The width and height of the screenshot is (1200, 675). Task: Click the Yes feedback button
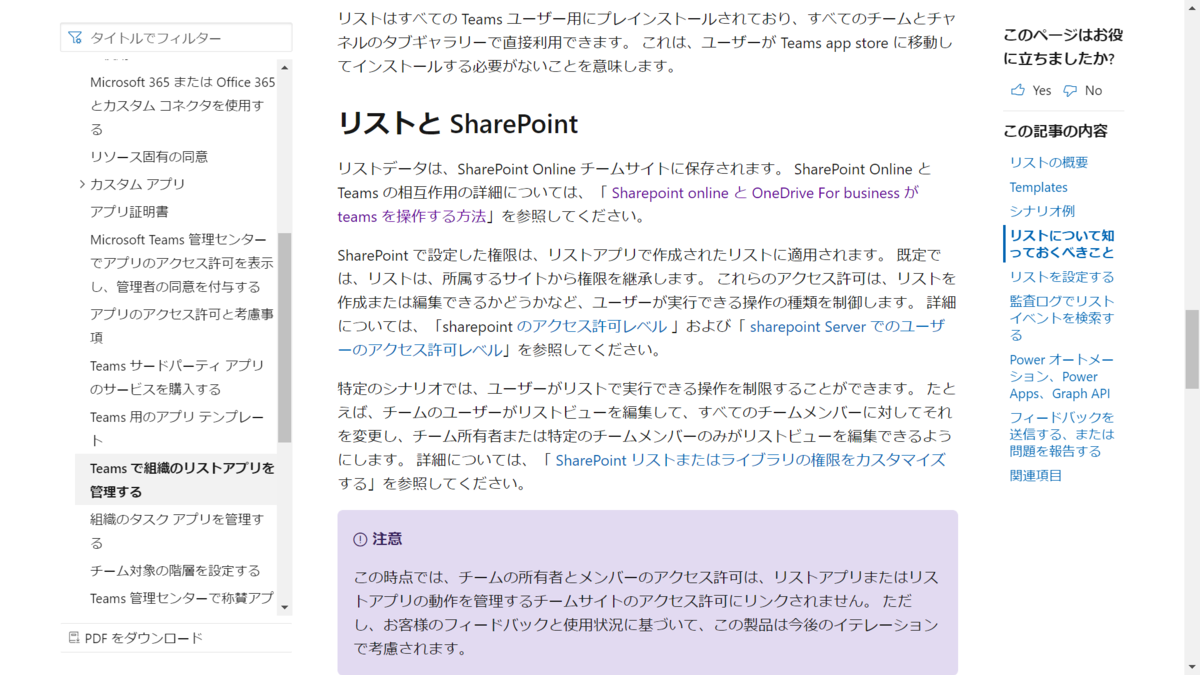point(1031,90)
